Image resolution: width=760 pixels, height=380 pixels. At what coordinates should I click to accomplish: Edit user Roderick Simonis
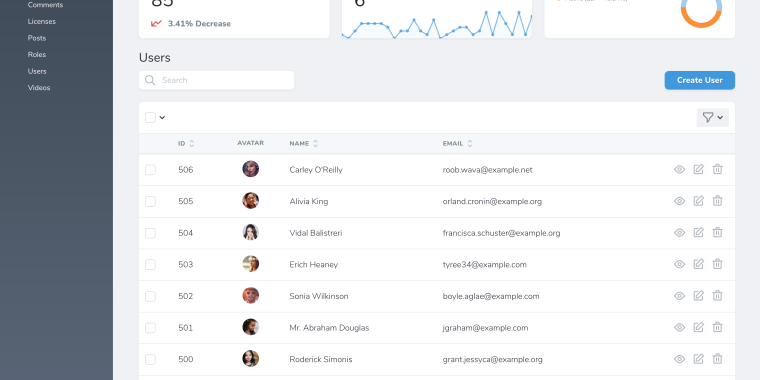[x=698, y=359]
